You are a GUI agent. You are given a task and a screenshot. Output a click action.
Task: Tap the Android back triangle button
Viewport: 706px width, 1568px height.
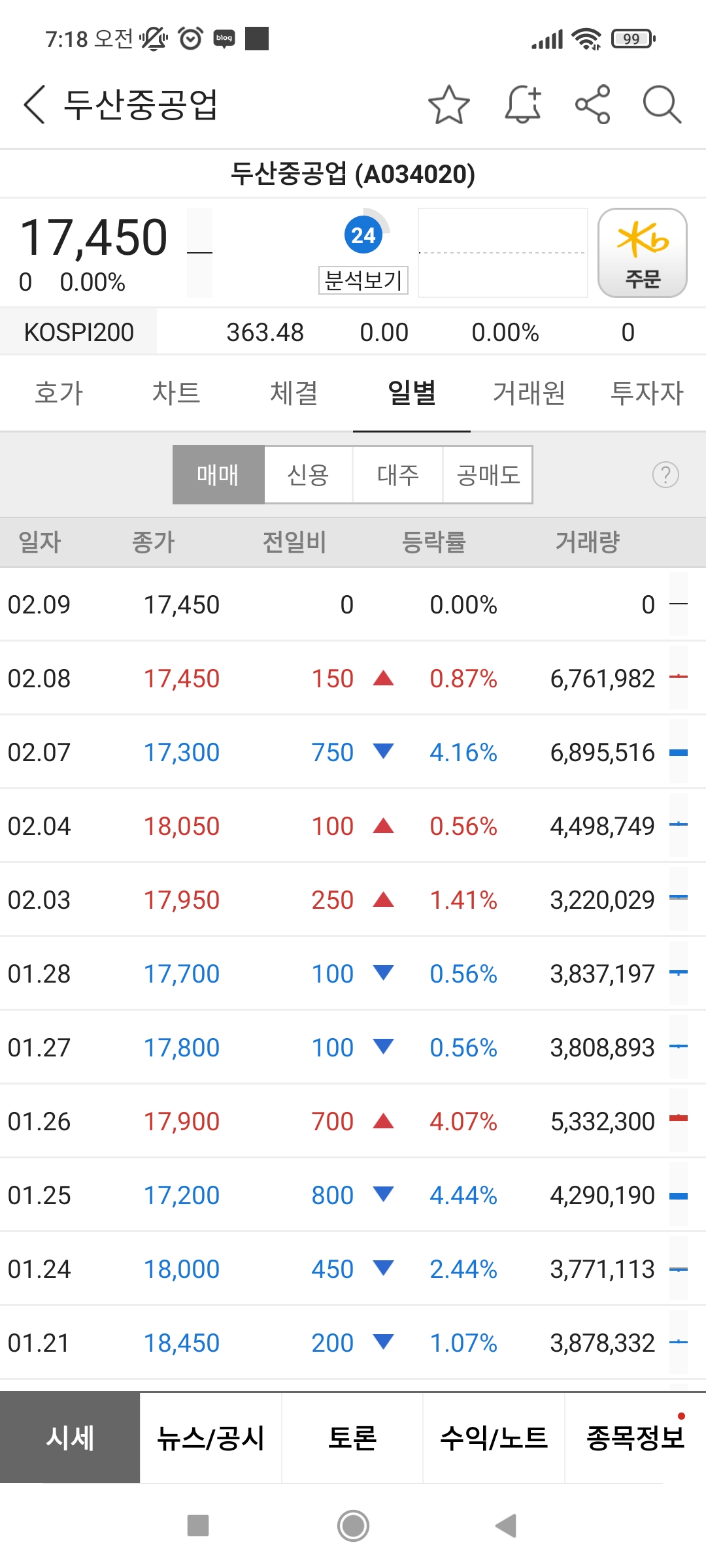[506, 1526]
